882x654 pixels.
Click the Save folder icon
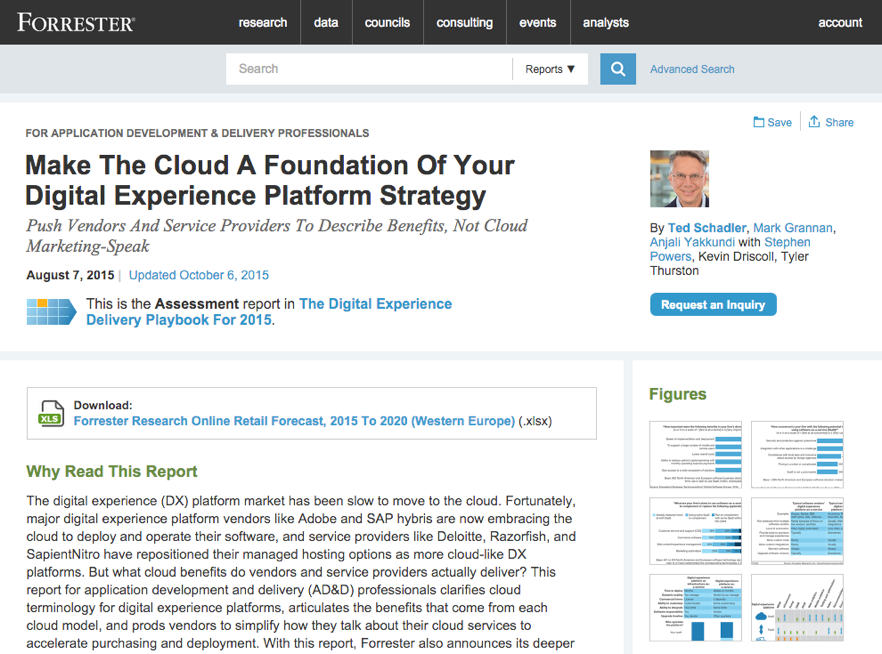759,122
